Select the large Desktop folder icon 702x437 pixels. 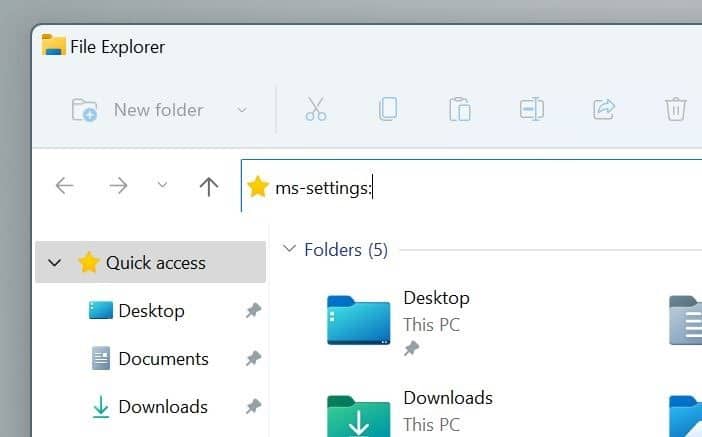359,320
